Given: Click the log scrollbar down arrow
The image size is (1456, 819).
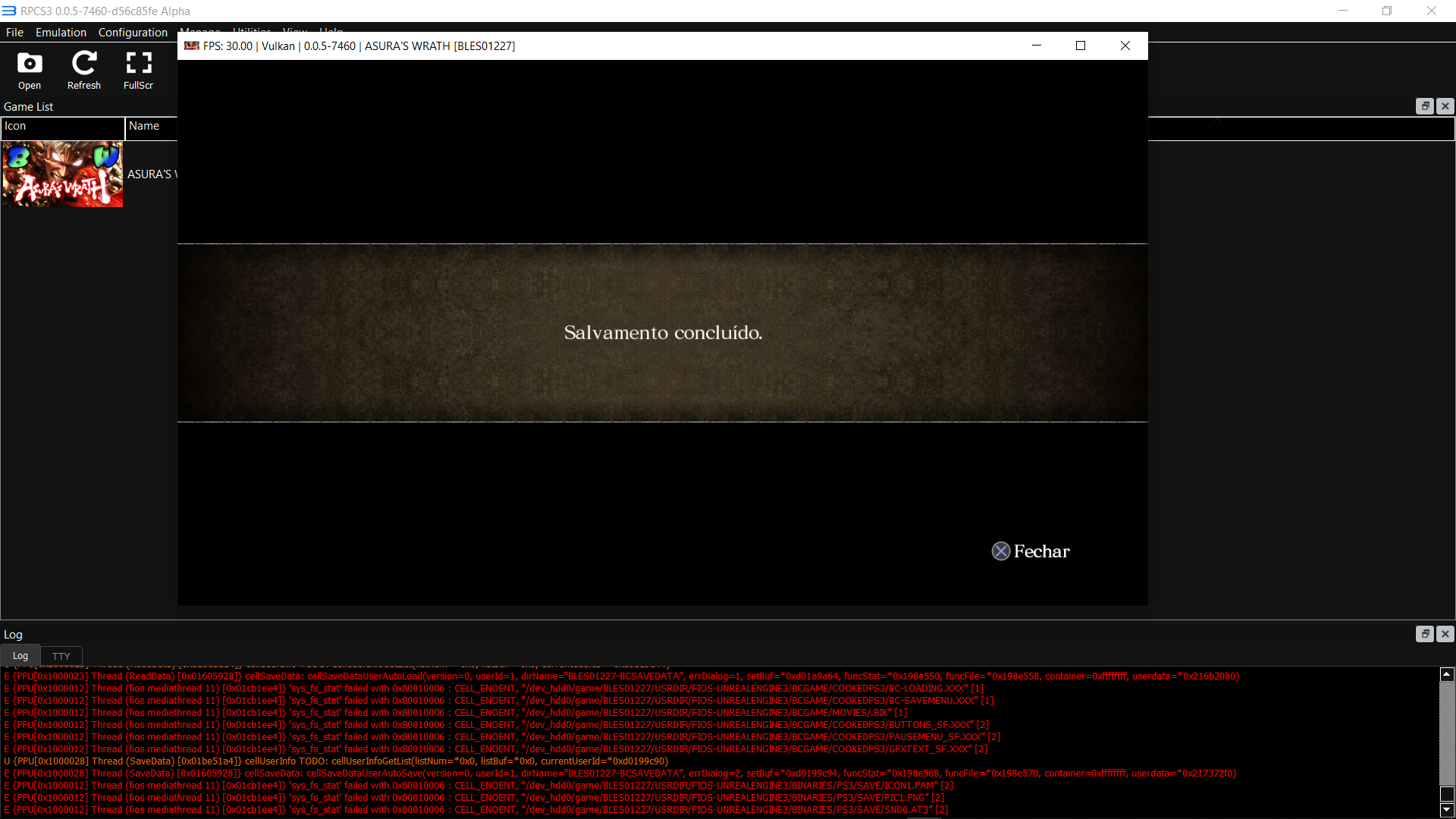Looking at the screenshot, I should pos(1446,810).
